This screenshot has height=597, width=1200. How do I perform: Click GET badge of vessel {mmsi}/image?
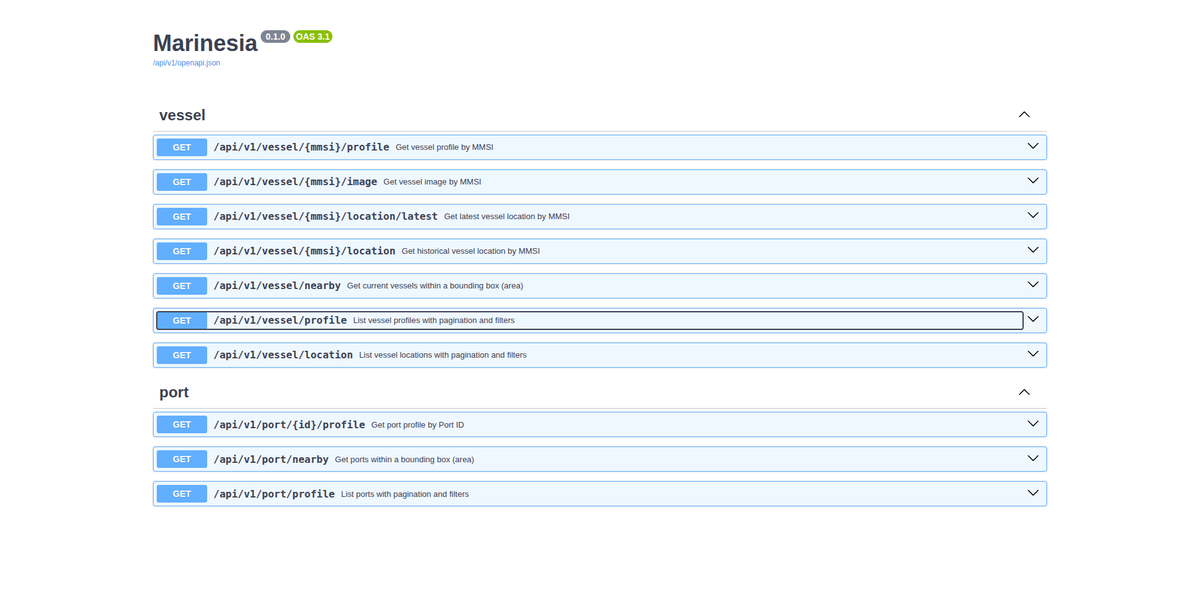(x=182, y=182)
